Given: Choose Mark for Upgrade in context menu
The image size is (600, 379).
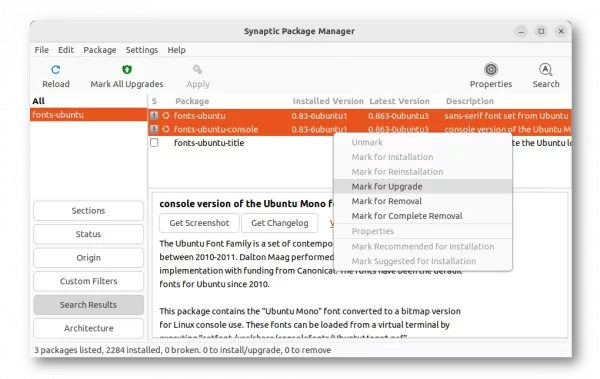Looking at the screenshot, I should pyautogui.click(x=423, y=186).
